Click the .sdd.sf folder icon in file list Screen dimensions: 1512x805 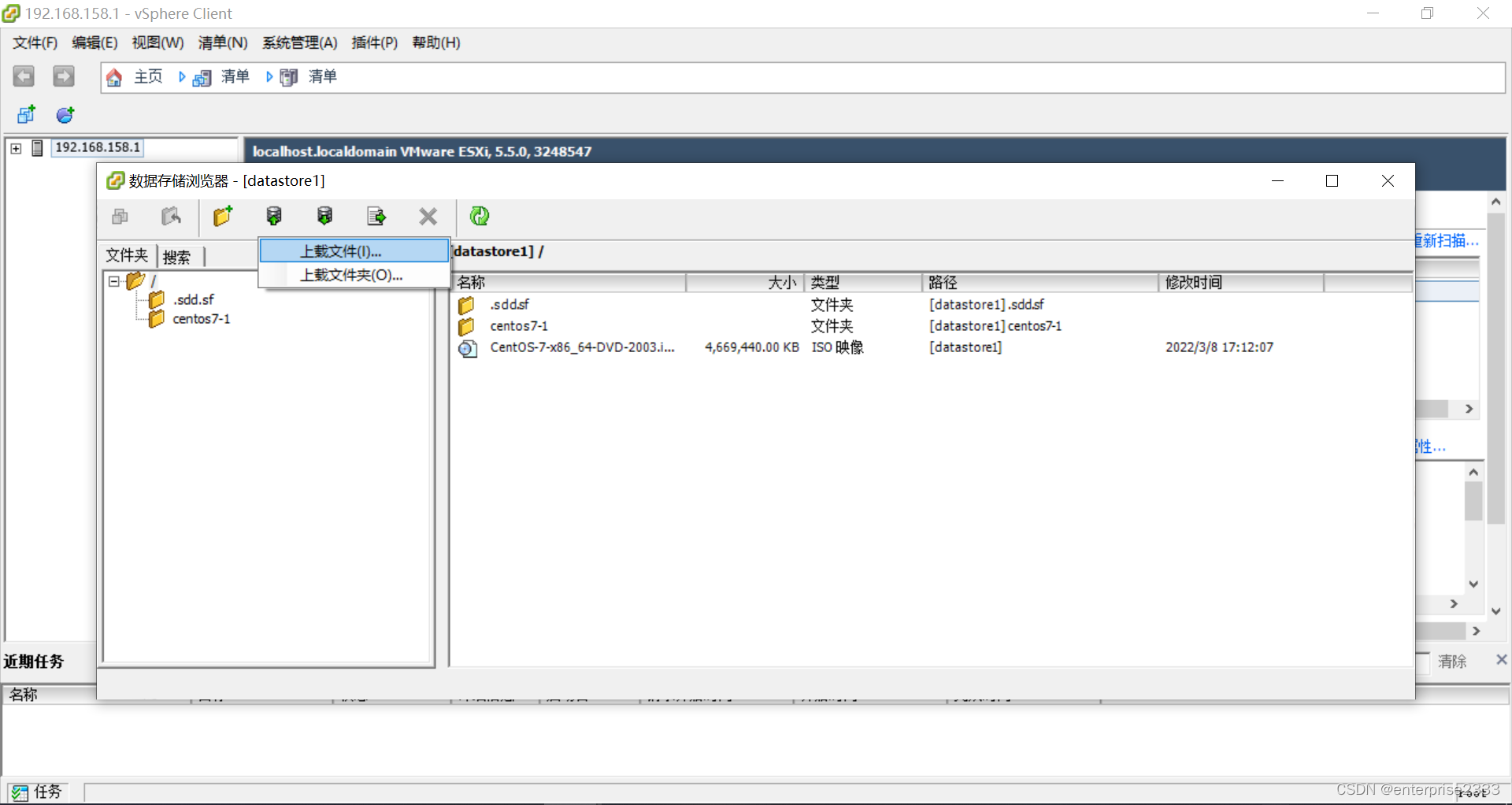pyautogui.click(x=467, y=305)
